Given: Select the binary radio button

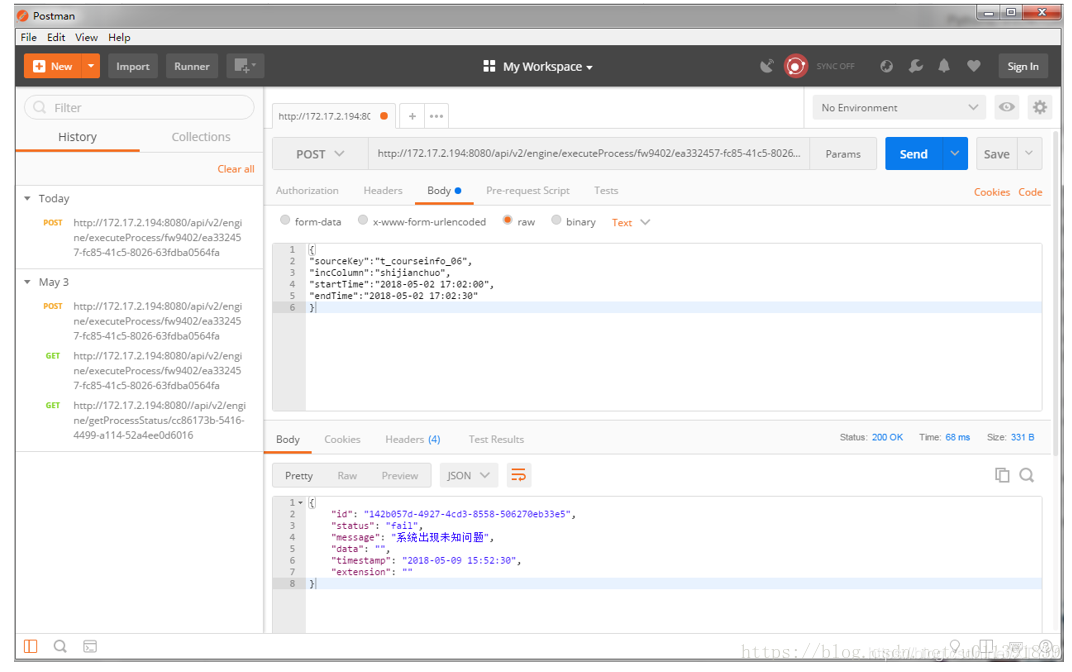Looking at the screenshot, I should (557, 220).
